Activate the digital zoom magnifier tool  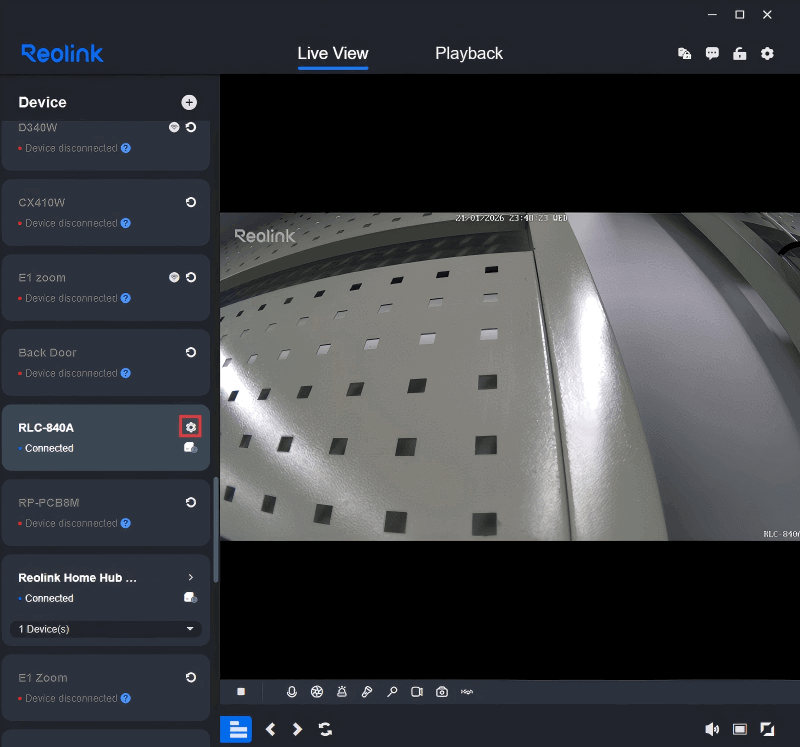coord(392,691)
